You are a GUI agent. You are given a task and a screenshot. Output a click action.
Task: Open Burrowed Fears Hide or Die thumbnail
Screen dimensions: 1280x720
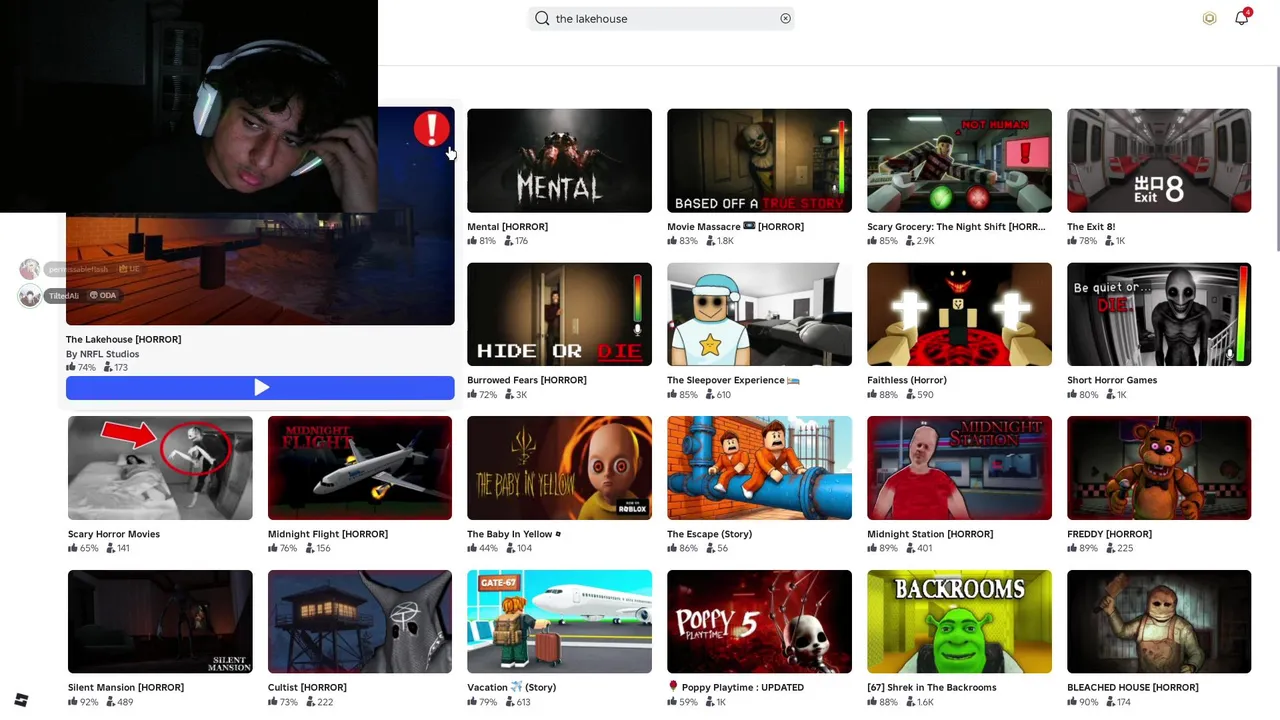coord(559,314)
